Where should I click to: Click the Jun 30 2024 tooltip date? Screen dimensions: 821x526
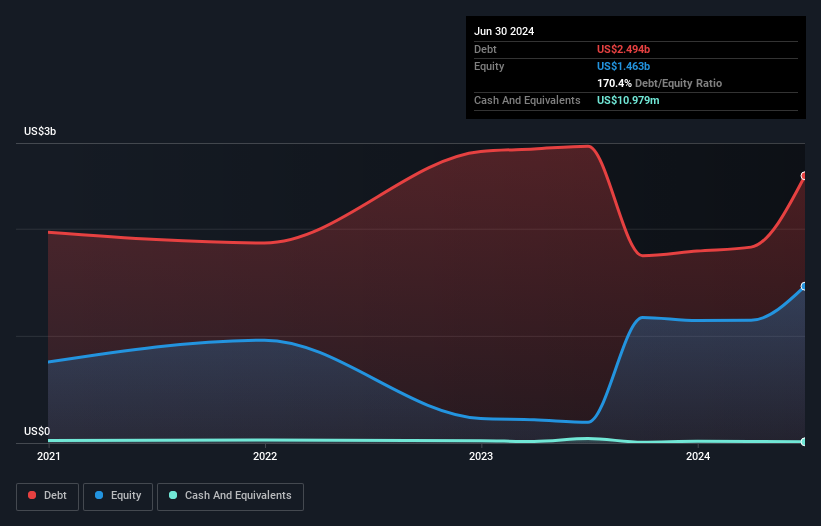click(504, 31)
